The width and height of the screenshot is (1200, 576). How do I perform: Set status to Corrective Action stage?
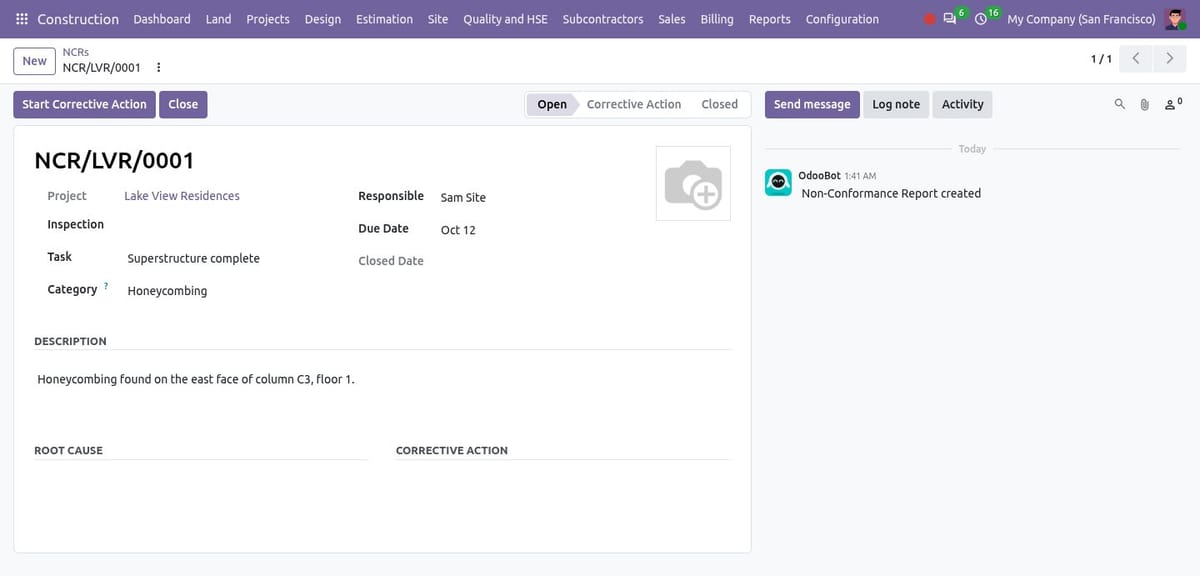click(x=634, y=104)
